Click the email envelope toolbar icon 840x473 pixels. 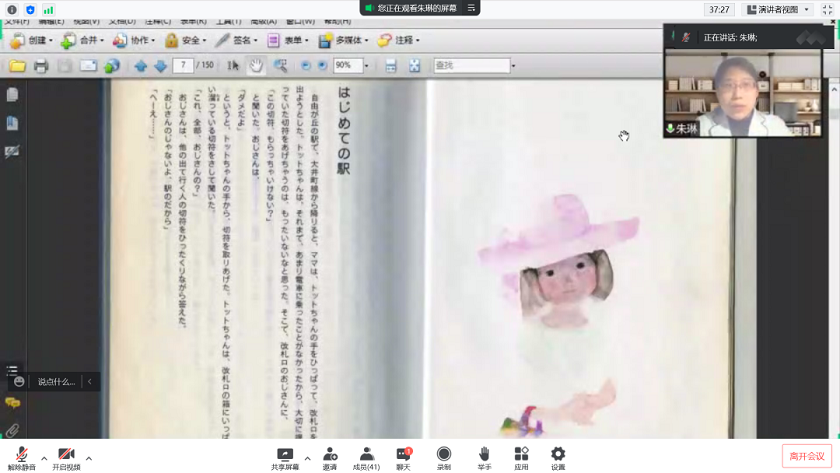pyautogui.click(x=88, y=66)
